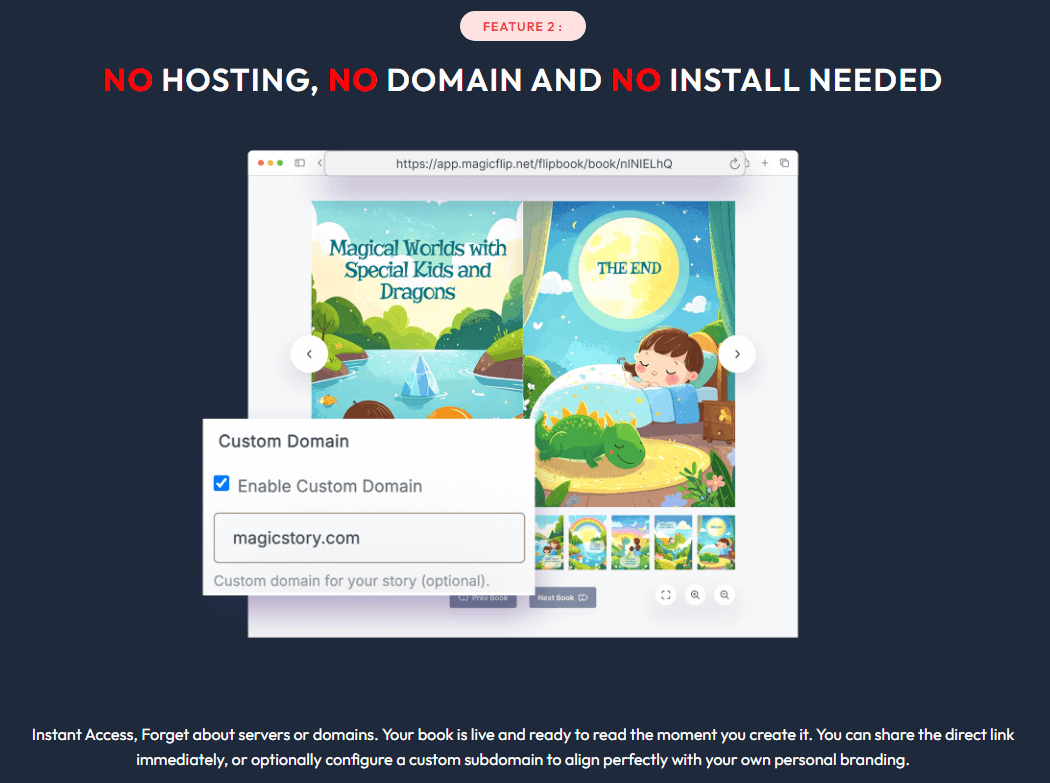Screen dimensions: 1050x783
Task: Click the reload icon in the address bar
Action: [x=735, y=164]
